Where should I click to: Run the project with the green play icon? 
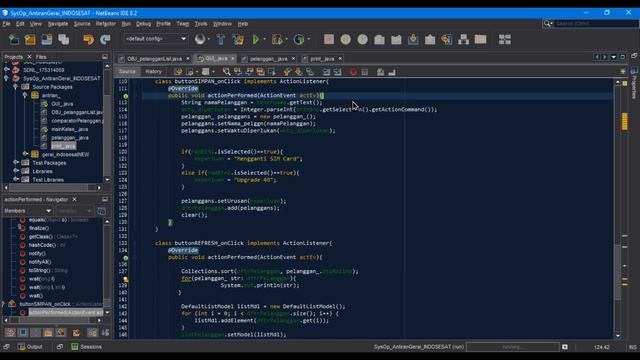click(x=256, y=39)
